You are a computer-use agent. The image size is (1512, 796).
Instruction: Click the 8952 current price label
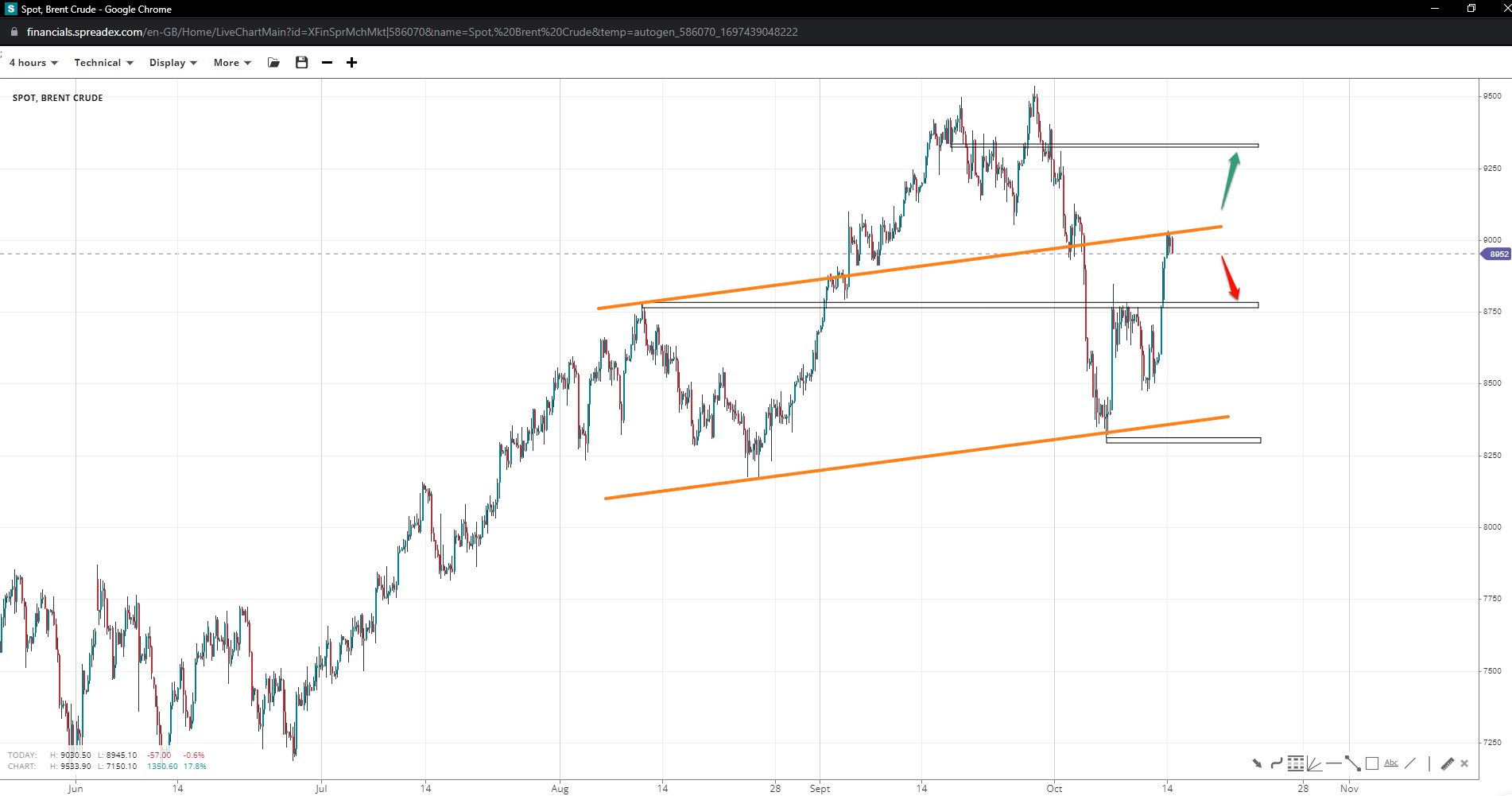tap(1498, 254)
